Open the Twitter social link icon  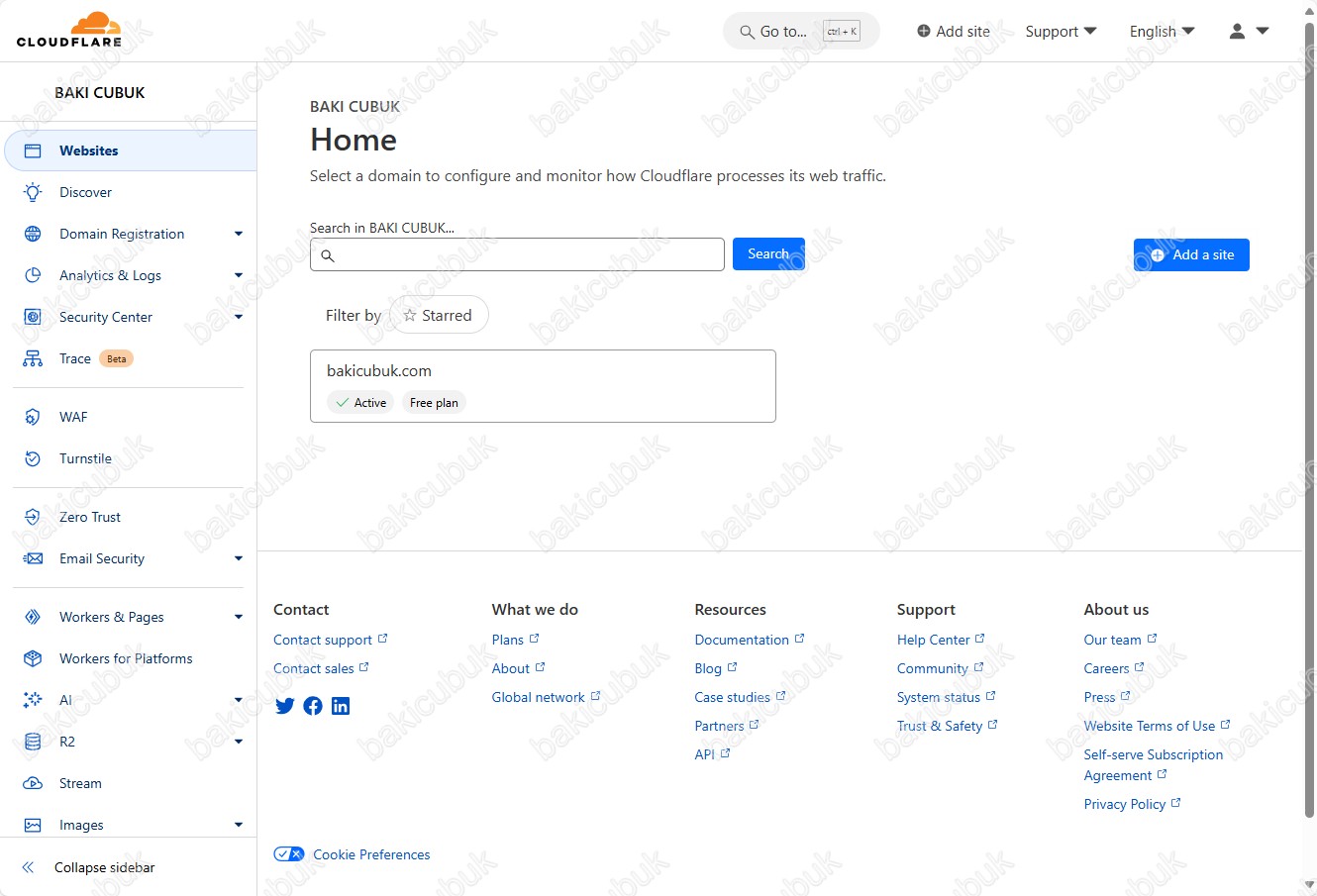(x=284, y=706)
